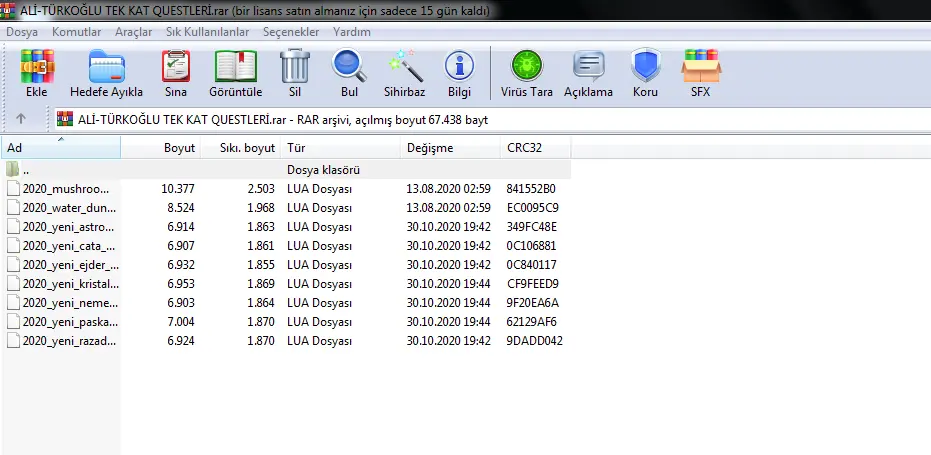Sort by the Değişme column header

451,148
